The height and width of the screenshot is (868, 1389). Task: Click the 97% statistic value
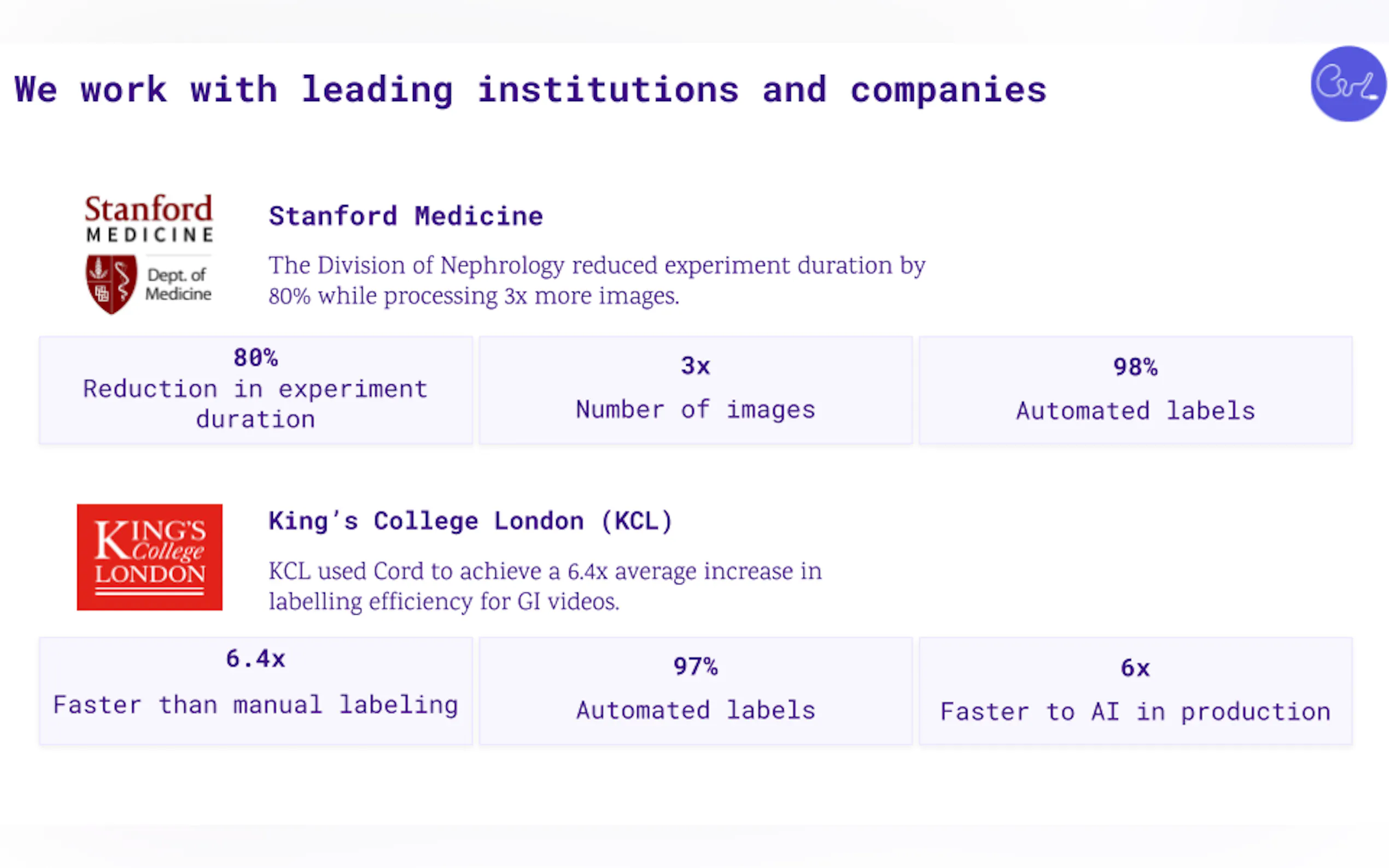(x=696, y=666)
